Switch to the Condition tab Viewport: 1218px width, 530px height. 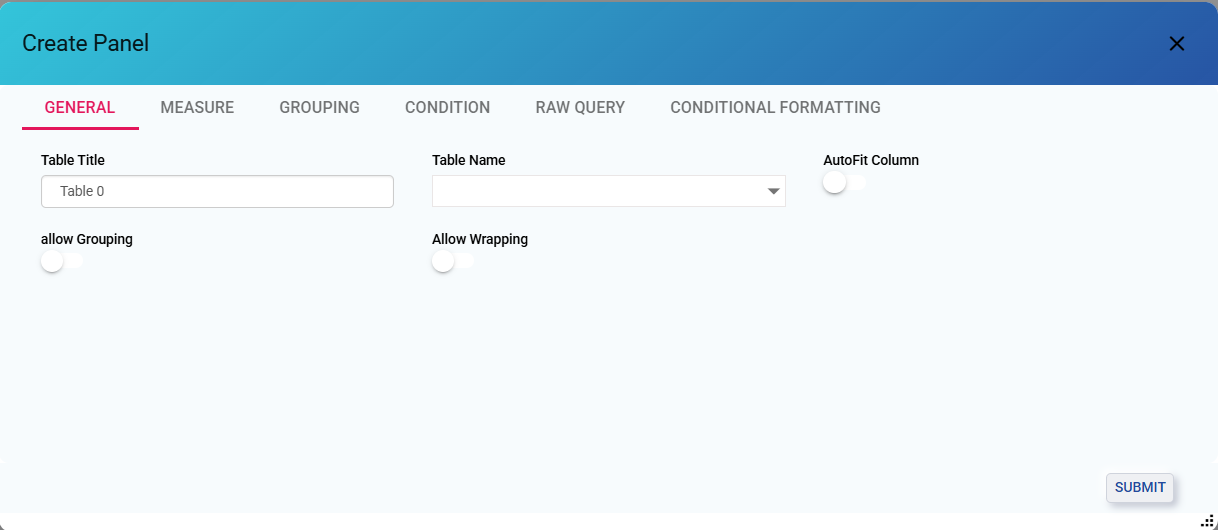(x=447, y=107)
